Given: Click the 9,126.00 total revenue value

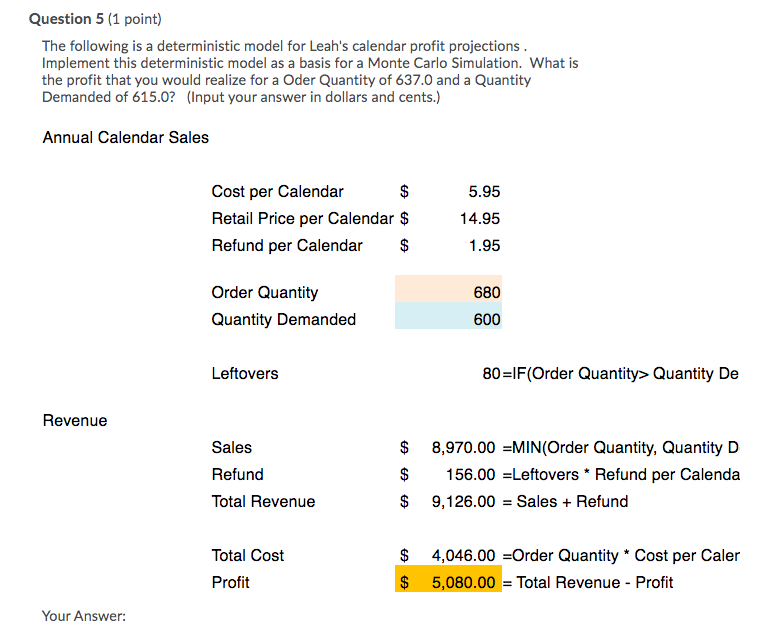Looking at the screenshot, I should pos(463,501).
